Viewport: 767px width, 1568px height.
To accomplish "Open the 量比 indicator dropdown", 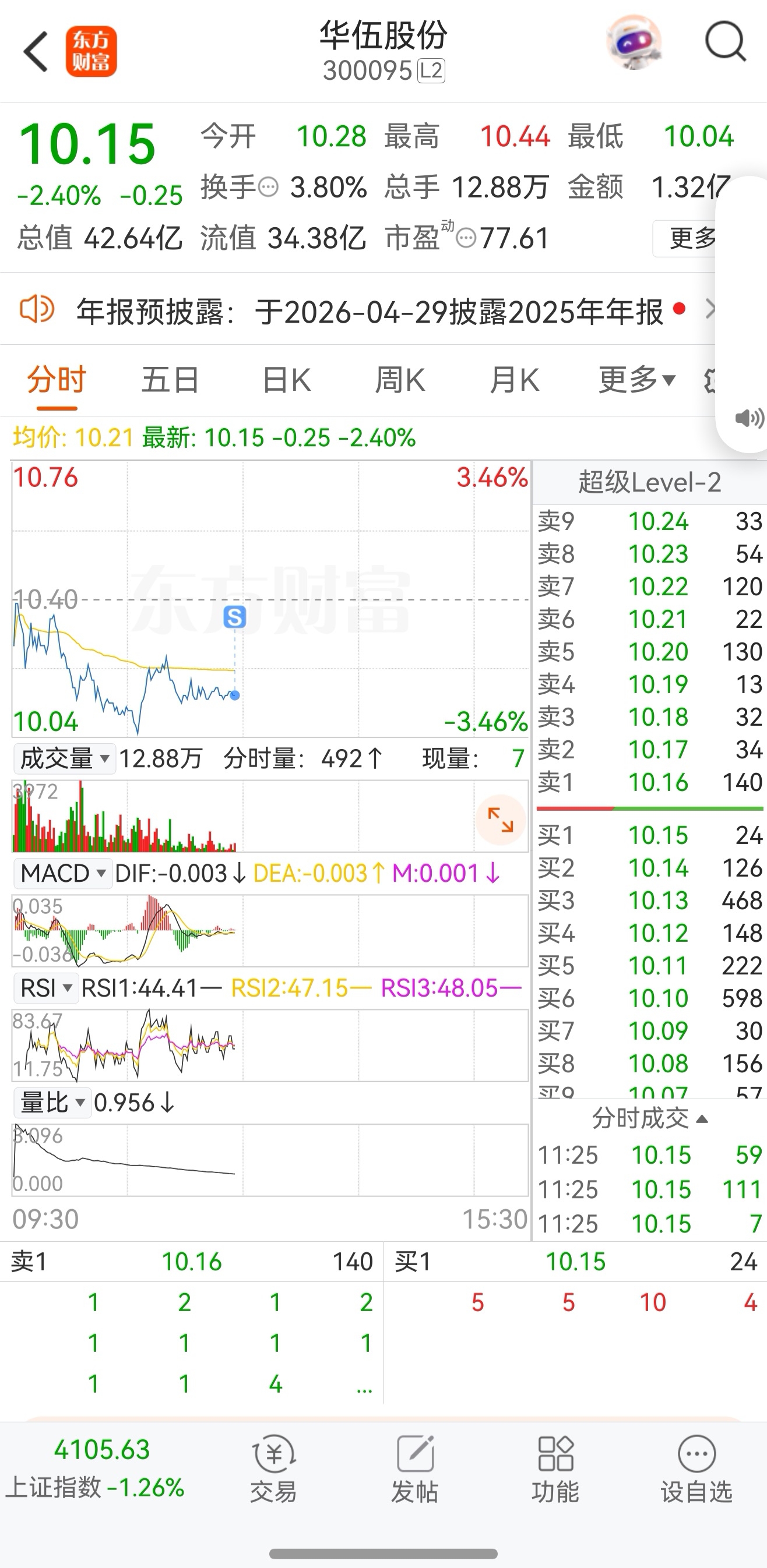I will (52, 1103).
